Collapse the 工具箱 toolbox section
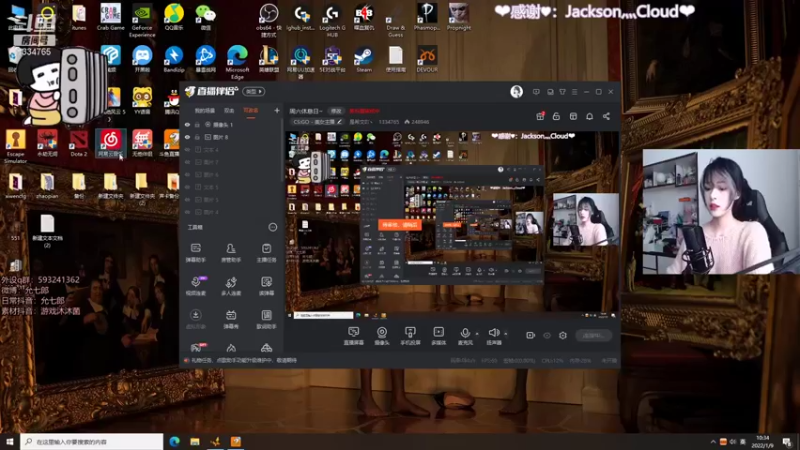800x450 pixels. coord(272,227)
